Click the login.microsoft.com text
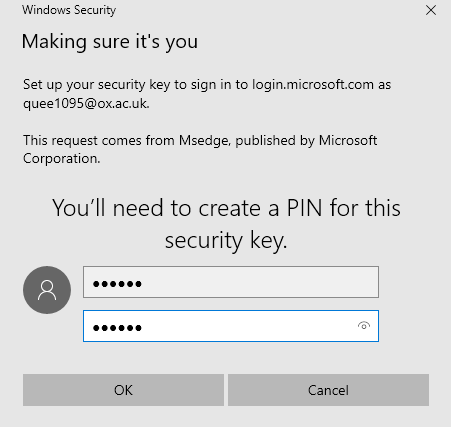The image size is (451, 427). tap(313, 85)
